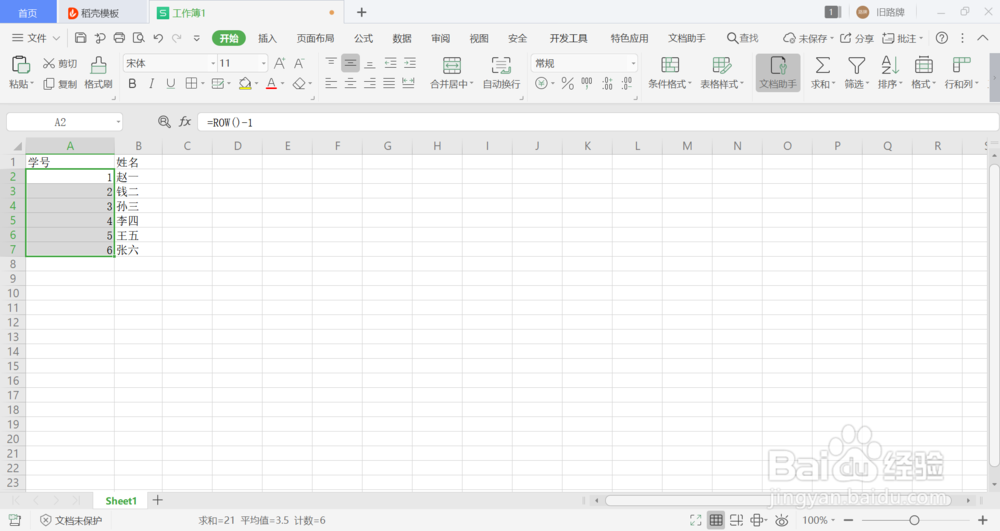
Task: Click Merge and Center 合并居中
Action: coord(452,72)
